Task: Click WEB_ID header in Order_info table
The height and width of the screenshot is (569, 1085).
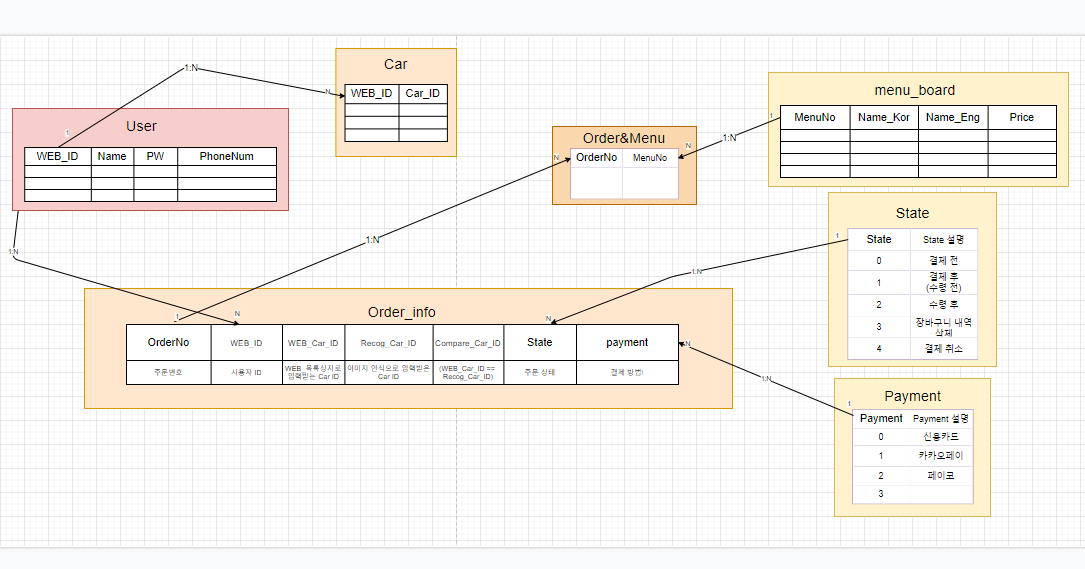Action: (246, 343)
